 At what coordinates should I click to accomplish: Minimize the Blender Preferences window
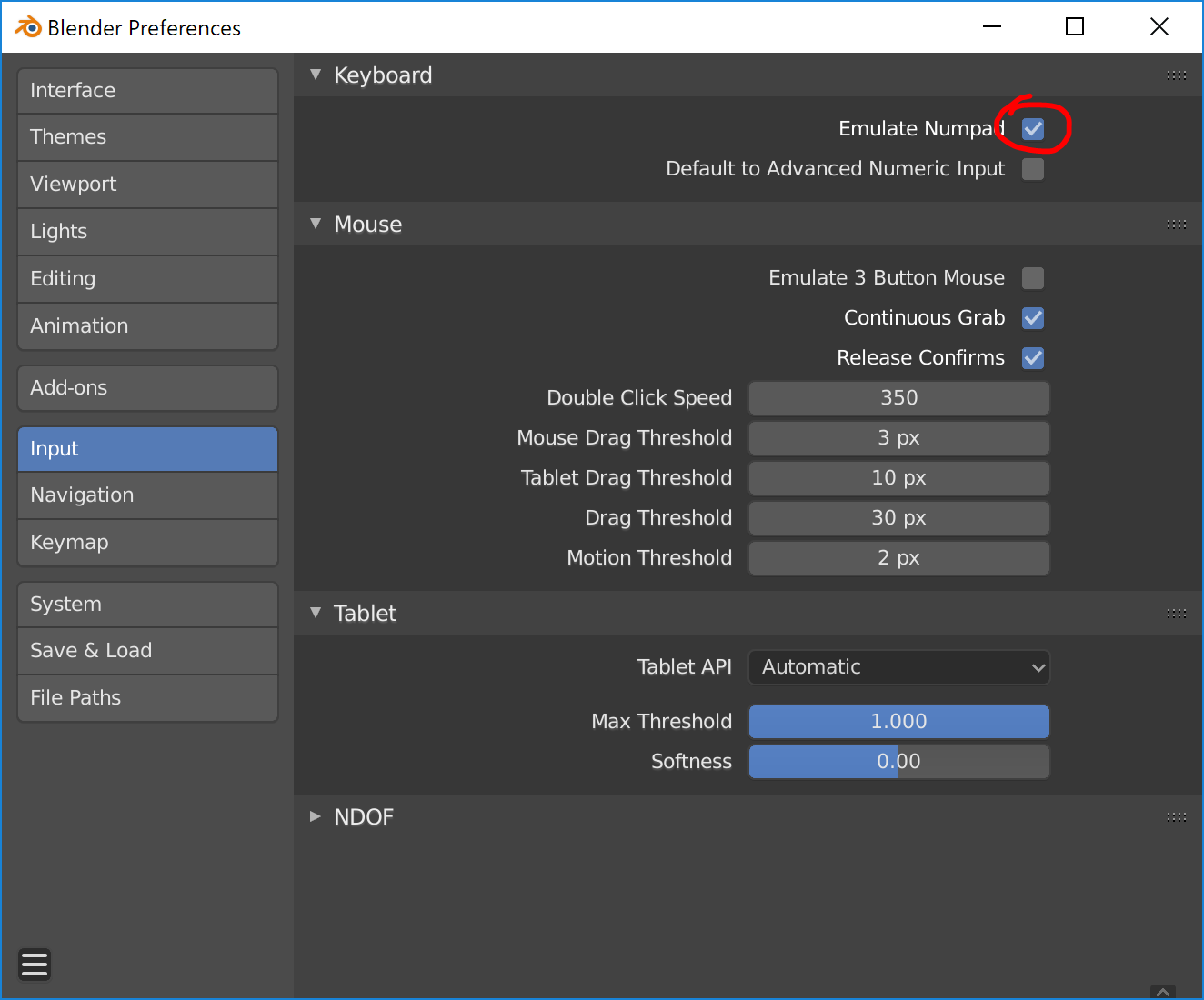point(992,27)
